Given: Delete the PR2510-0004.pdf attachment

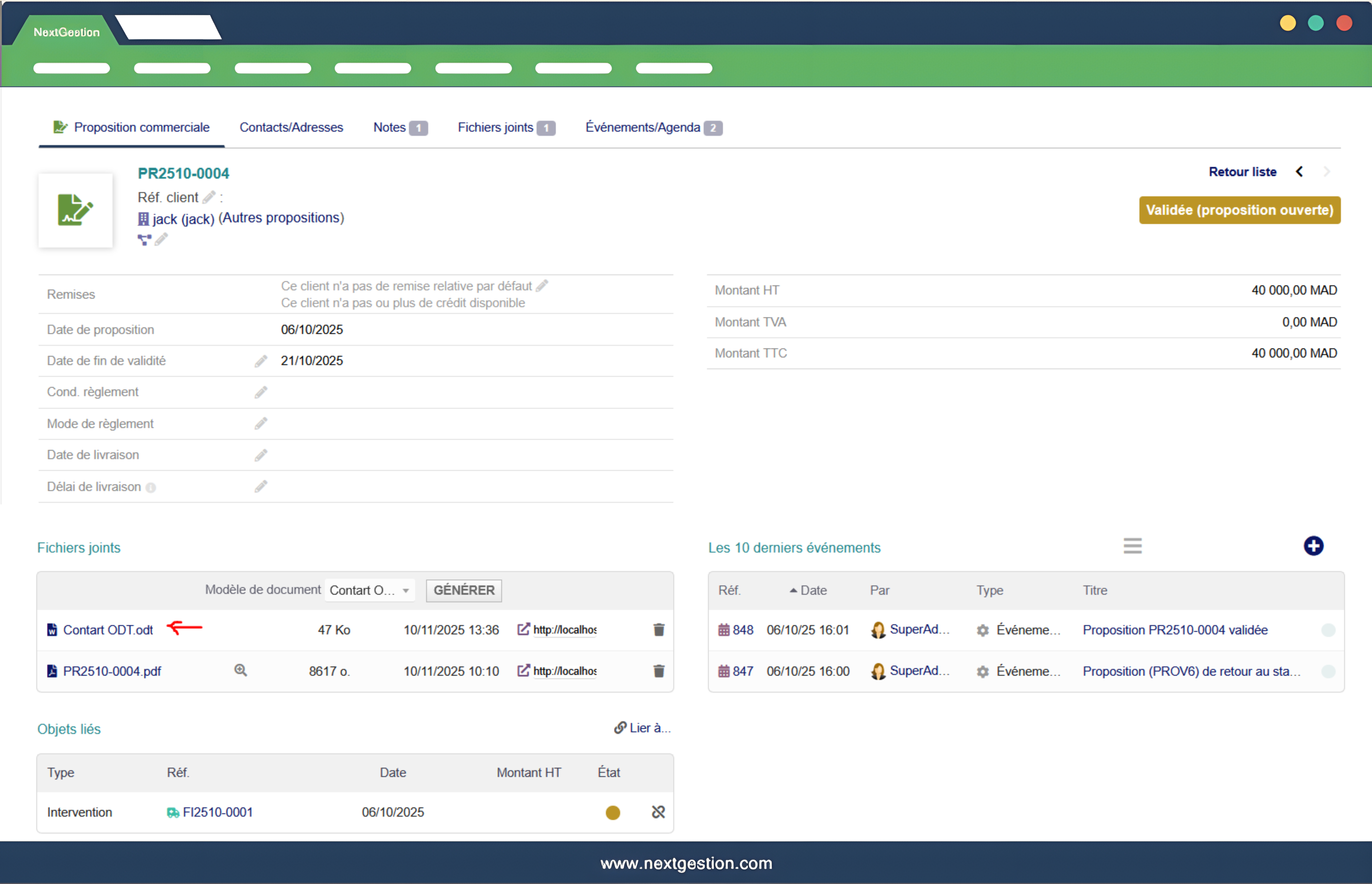Looking at the screenshot, I should tap(658, 671).
